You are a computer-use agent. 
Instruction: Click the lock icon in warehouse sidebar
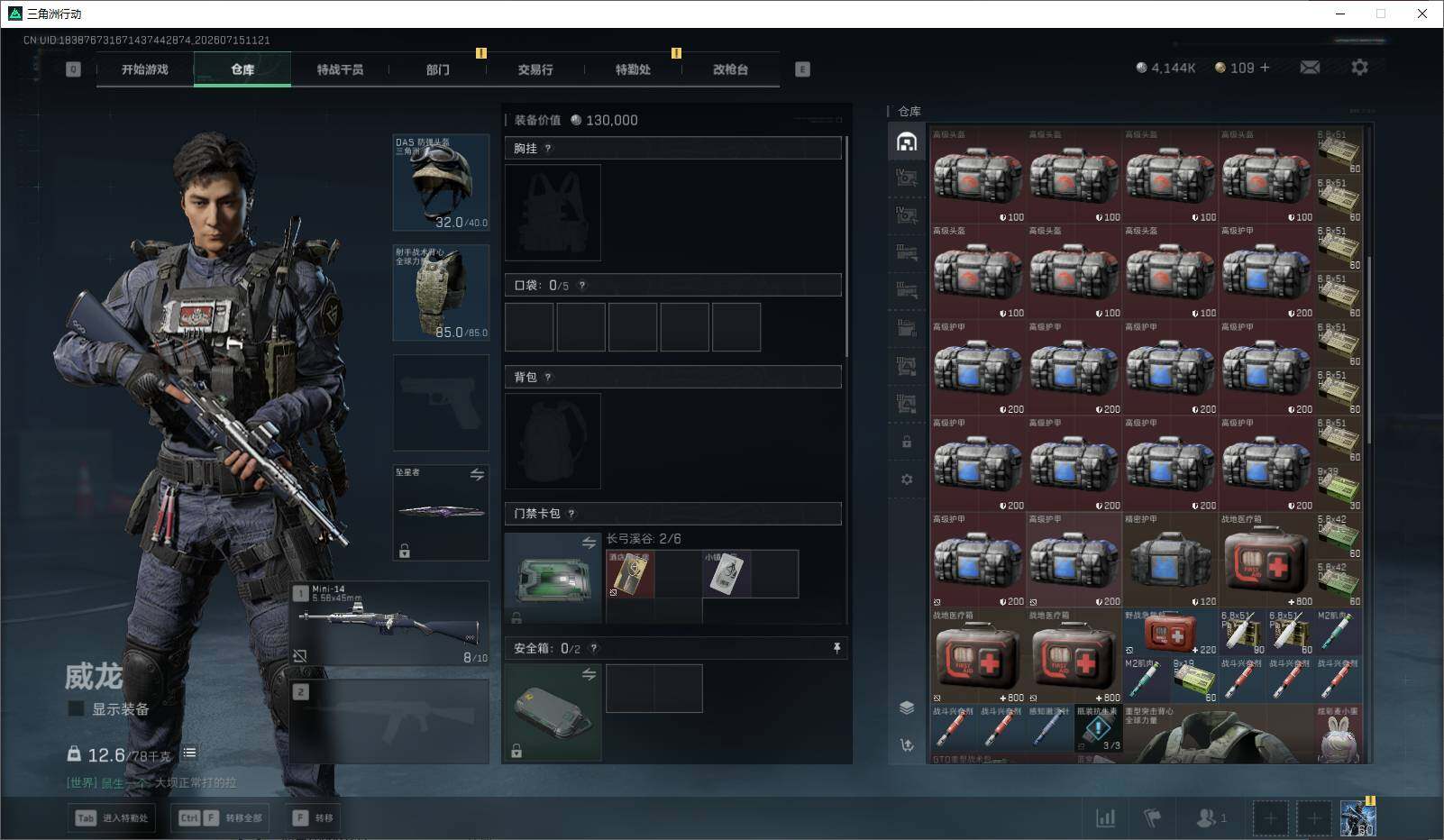click(907, 443)
